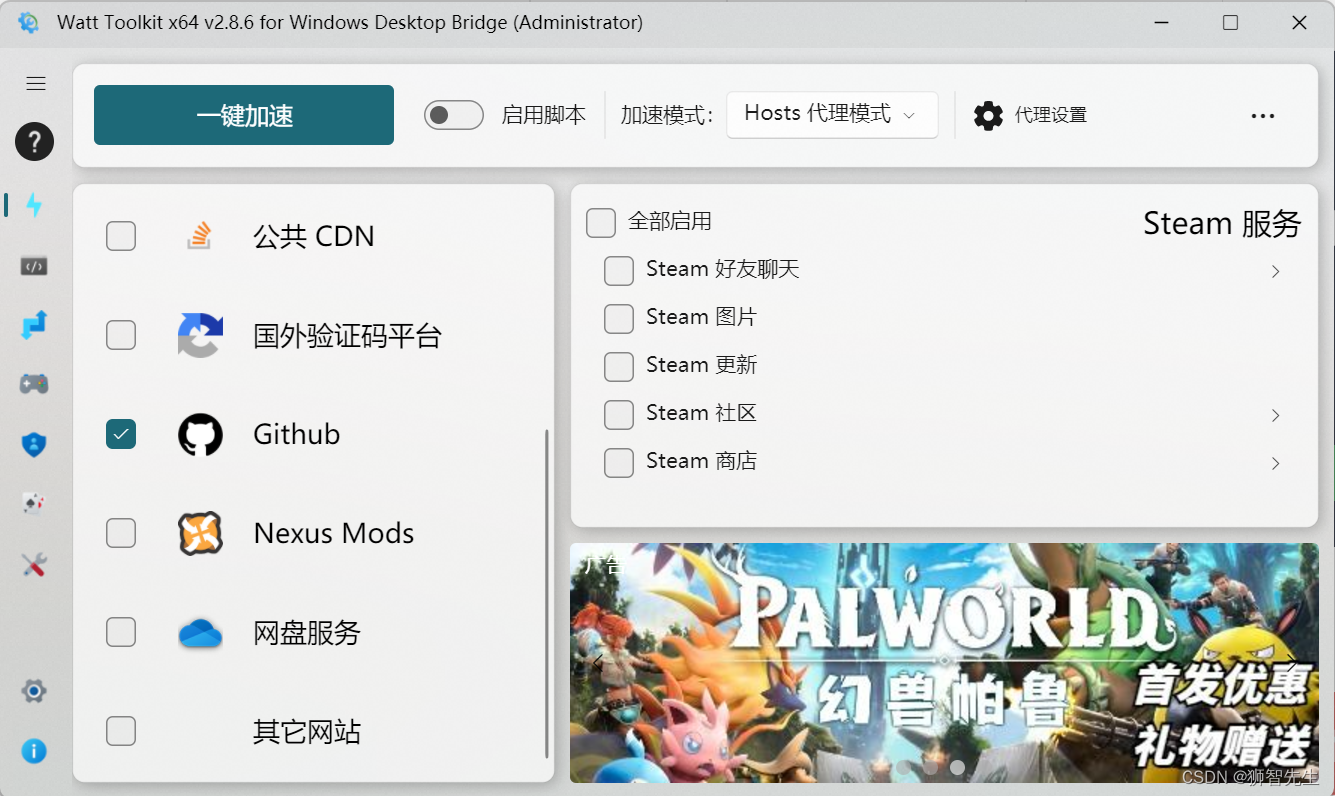This screenshot has height=796, width=1335.
Task: Click the Watt Toolkit title bar logo
Action: [x=29, y=22]
